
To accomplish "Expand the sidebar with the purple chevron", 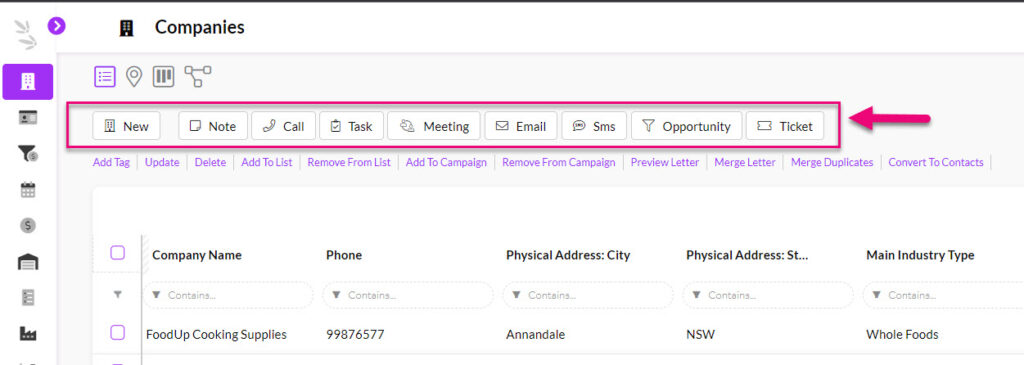I will click(x=57, y=25).
